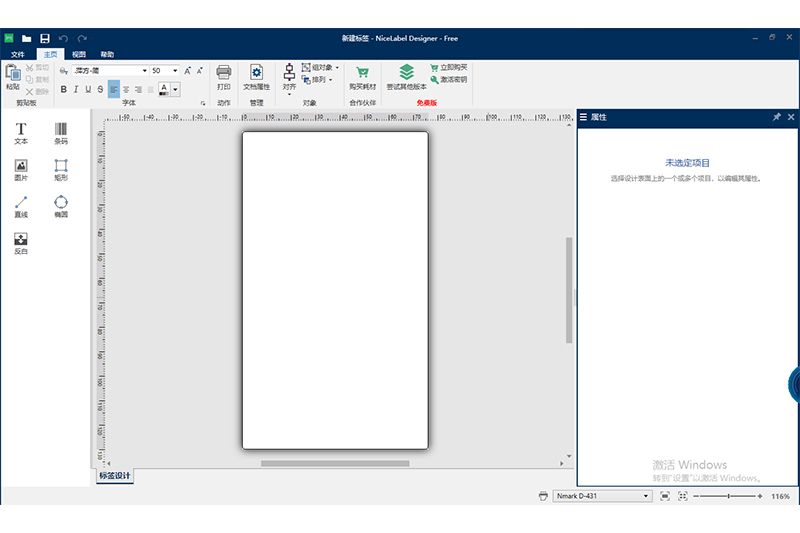Screen dimensions: 800x533
Task: Click the 立即购买 (Buy Now) button
Action: tap(448, 67)
